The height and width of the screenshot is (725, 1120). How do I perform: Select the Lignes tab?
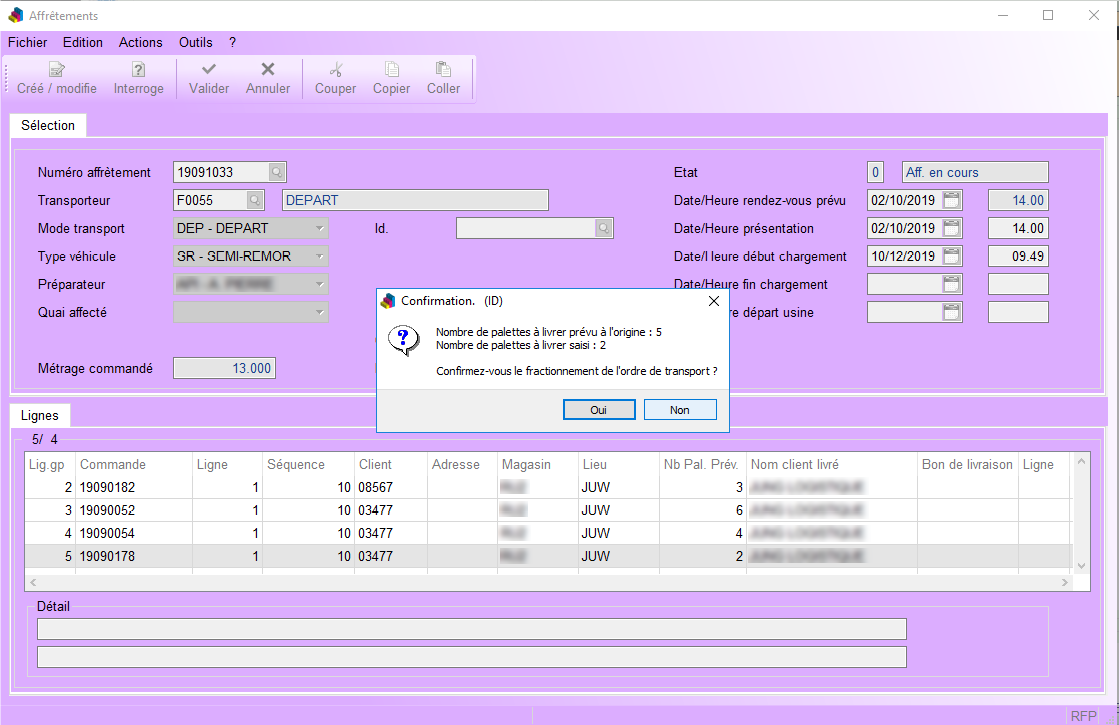point(40,415)
